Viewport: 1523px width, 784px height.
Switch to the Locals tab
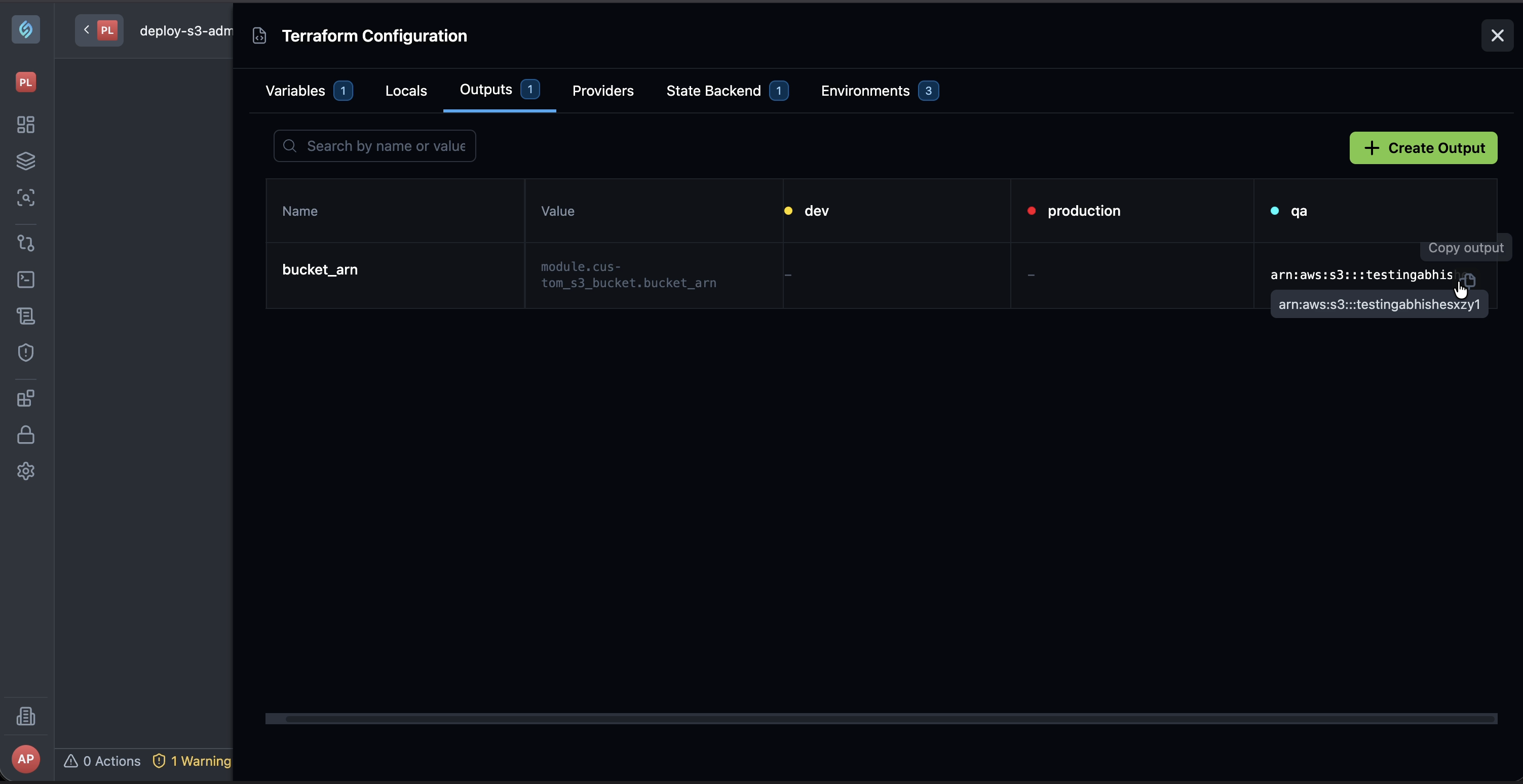(x=406, y=91)
